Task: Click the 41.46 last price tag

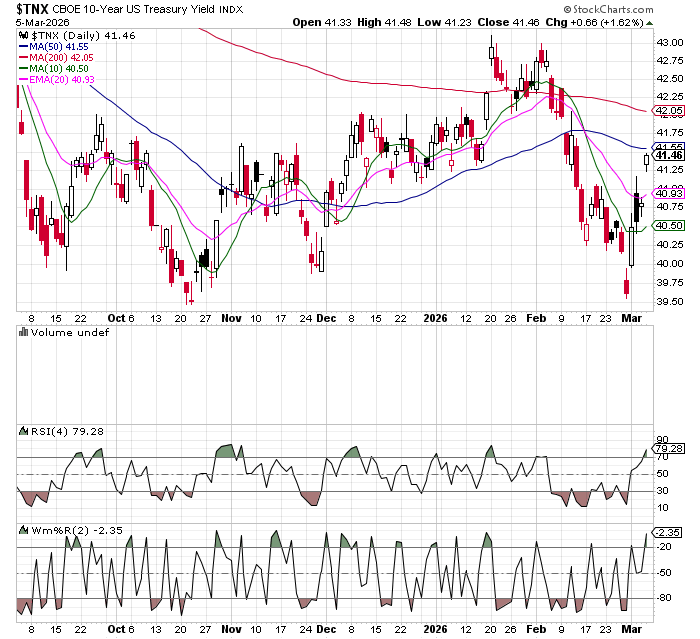Action: coord(668,155)
